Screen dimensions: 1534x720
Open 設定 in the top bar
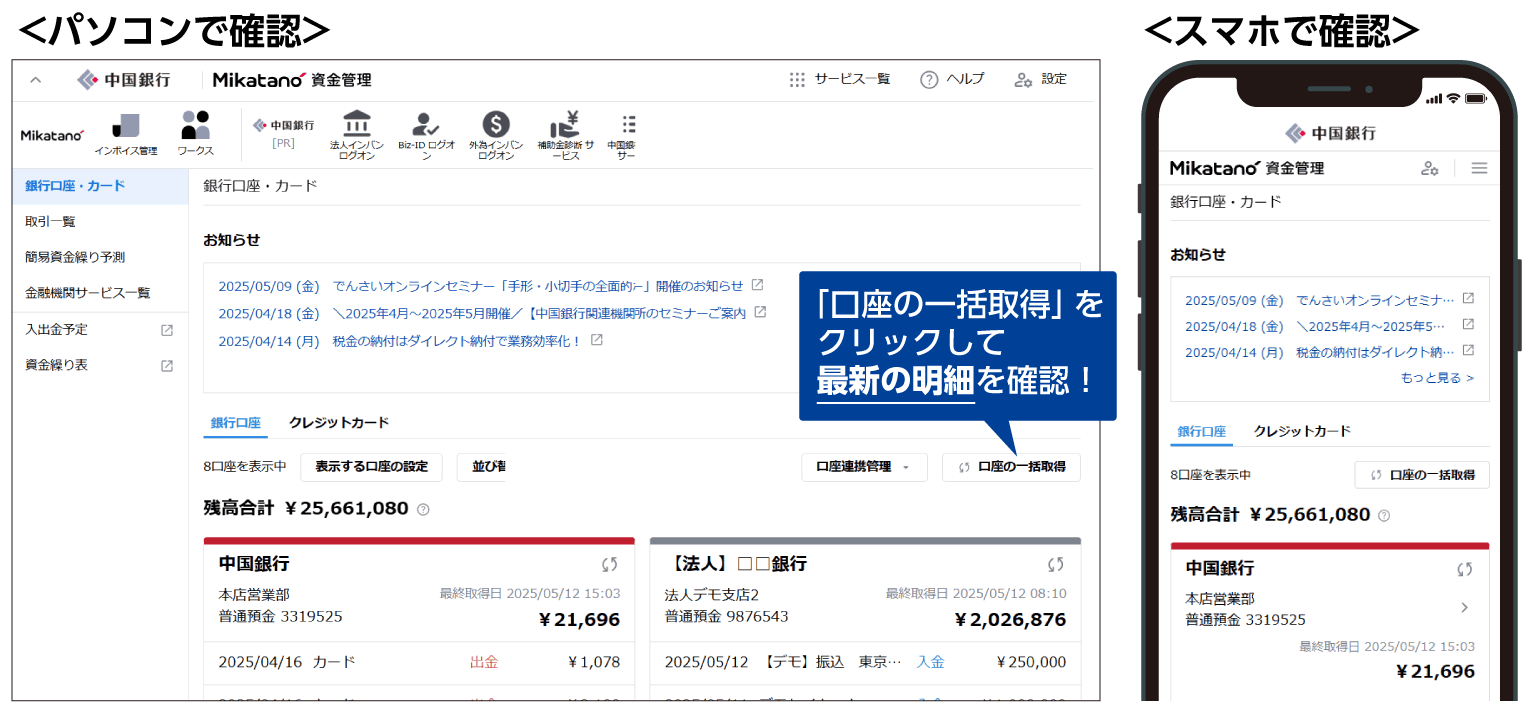[1041, 79]
